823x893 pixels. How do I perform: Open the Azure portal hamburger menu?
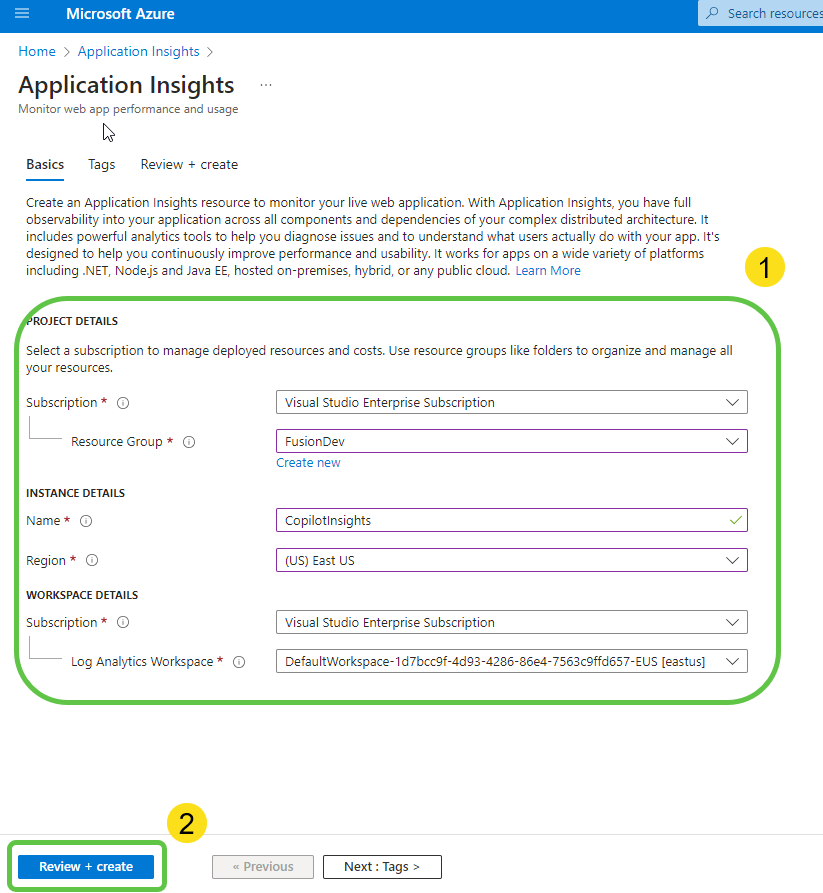click(x=22, y=14)
